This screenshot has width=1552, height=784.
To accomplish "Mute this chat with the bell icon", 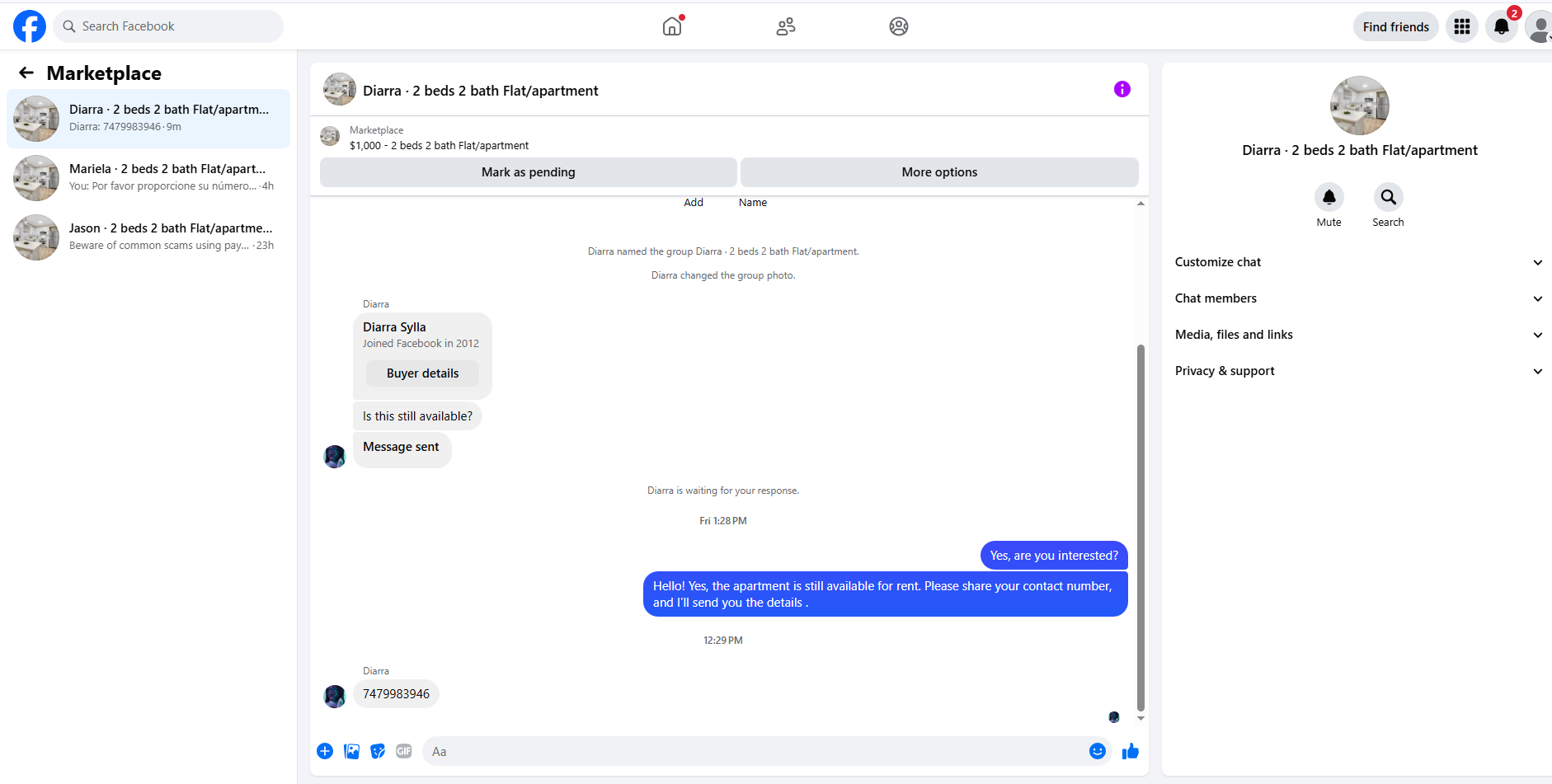I will click(x=1329, y=197).
